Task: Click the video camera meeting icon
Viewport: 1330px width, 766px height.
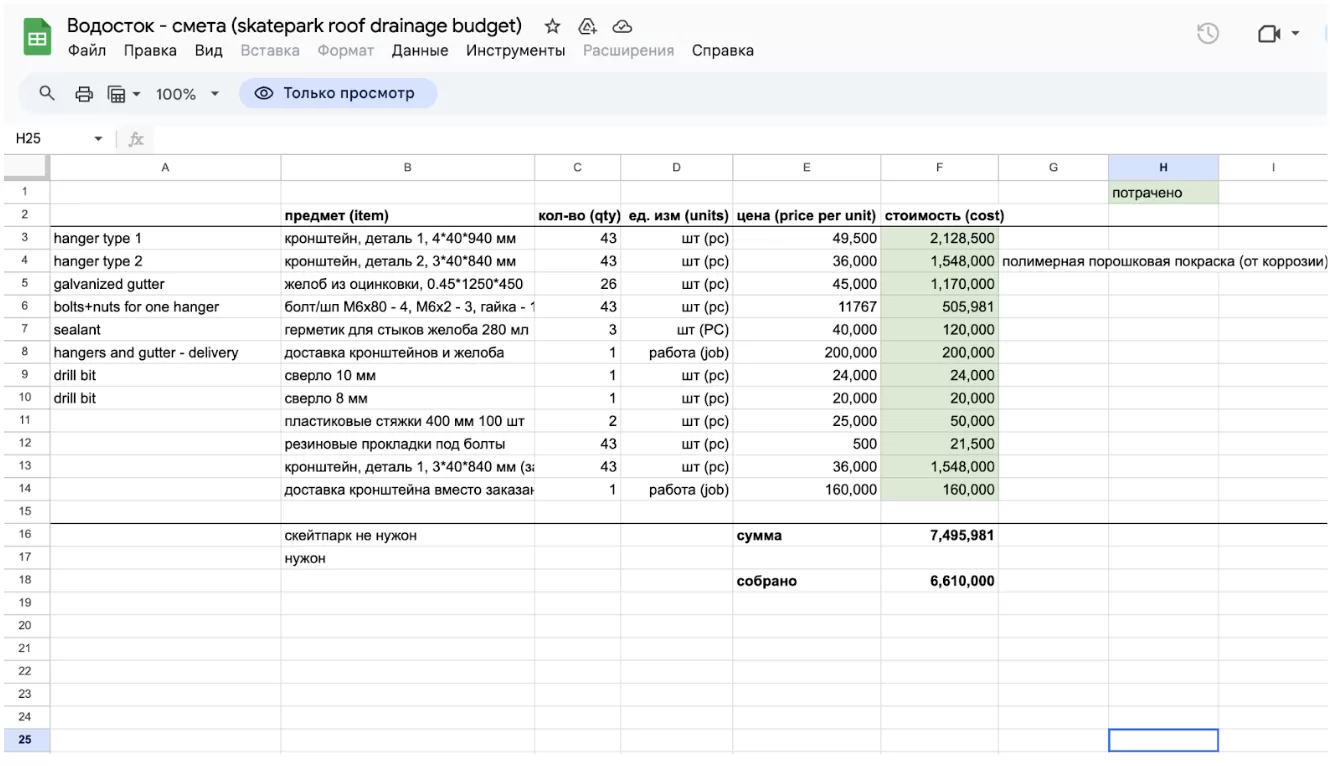Action: pyautogui.click(x=1269, y=34)
